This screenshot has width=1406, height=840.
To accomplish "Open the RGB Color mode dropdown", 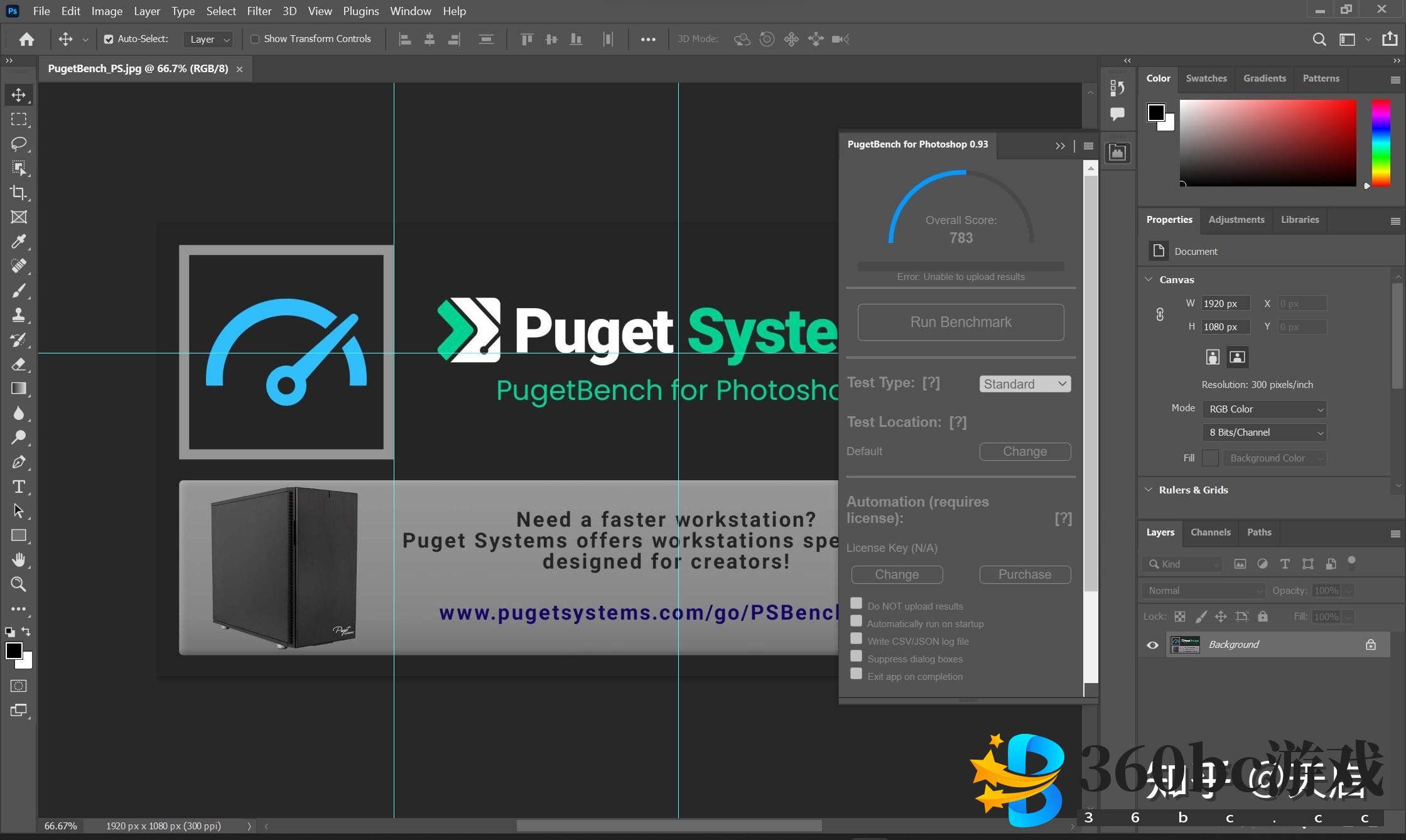I will tap(1264, 409).
